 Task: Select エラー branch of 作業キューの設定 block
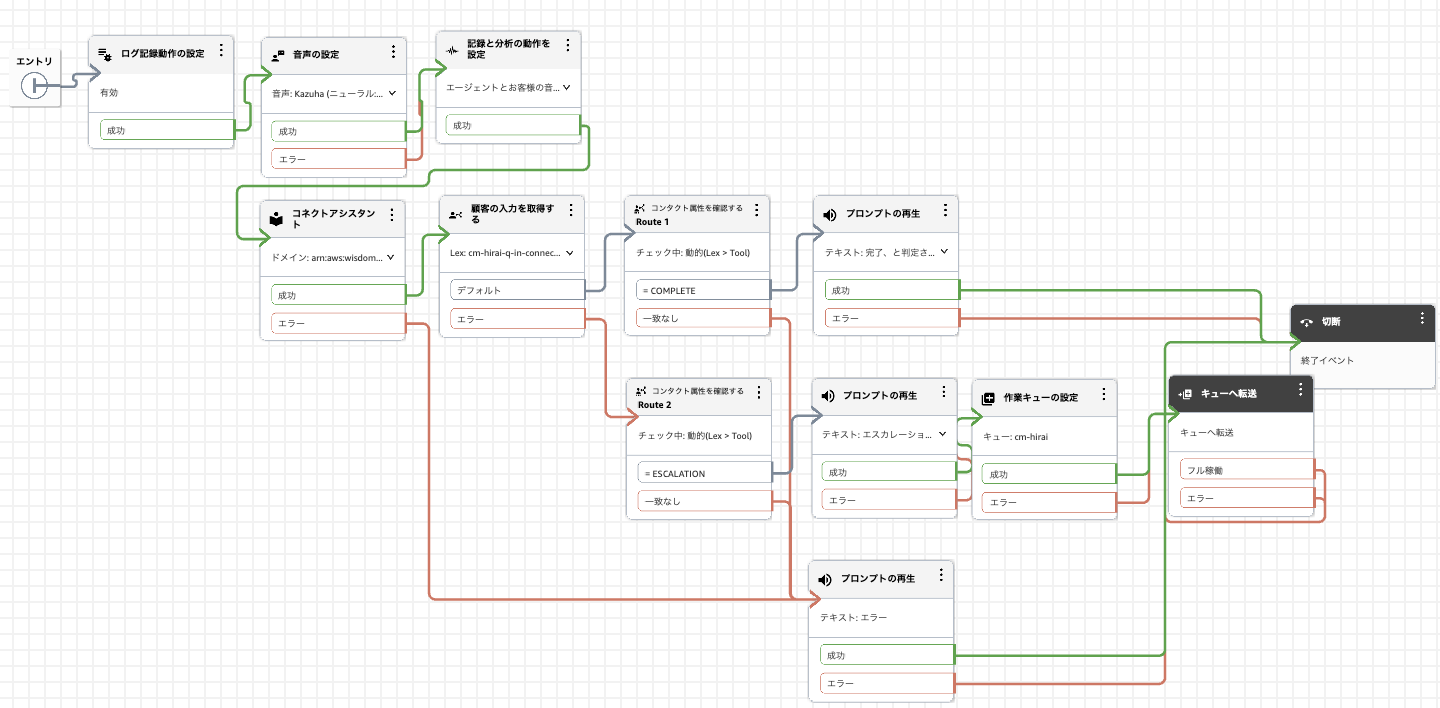pyautogui.click(x=1048, y=503)
